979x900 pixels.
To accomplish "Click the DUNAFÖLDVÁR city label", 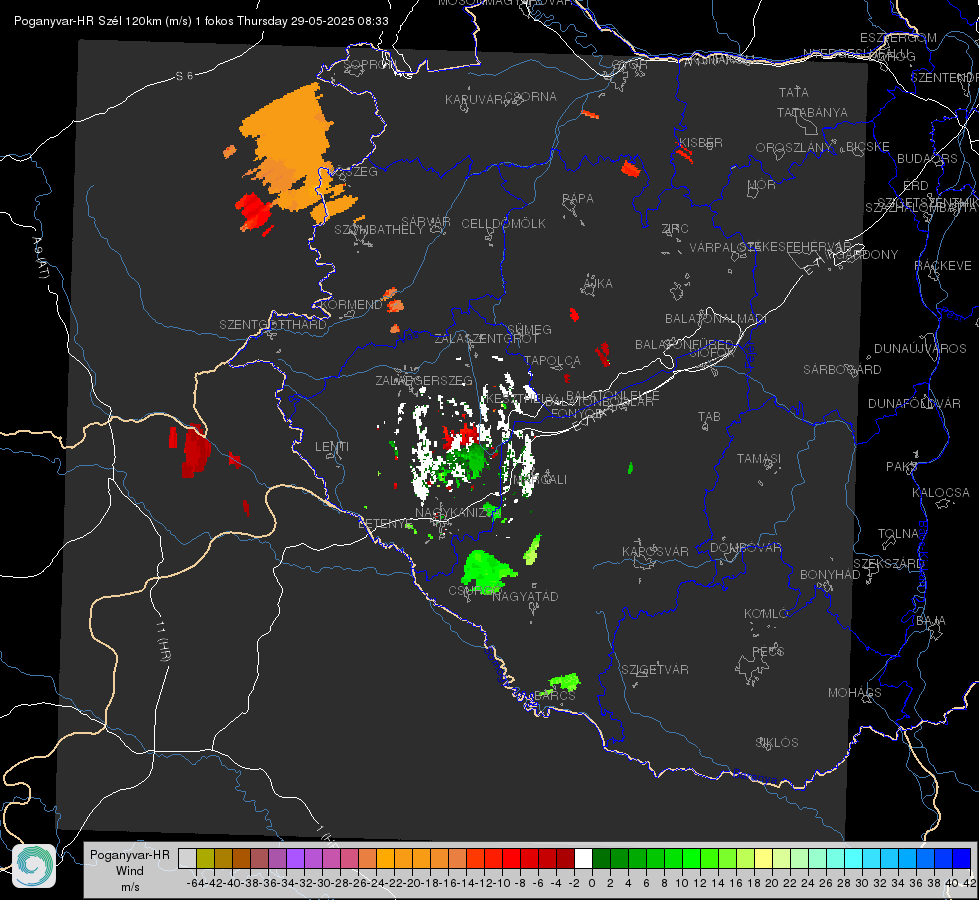I will click(x=914, y=403).
